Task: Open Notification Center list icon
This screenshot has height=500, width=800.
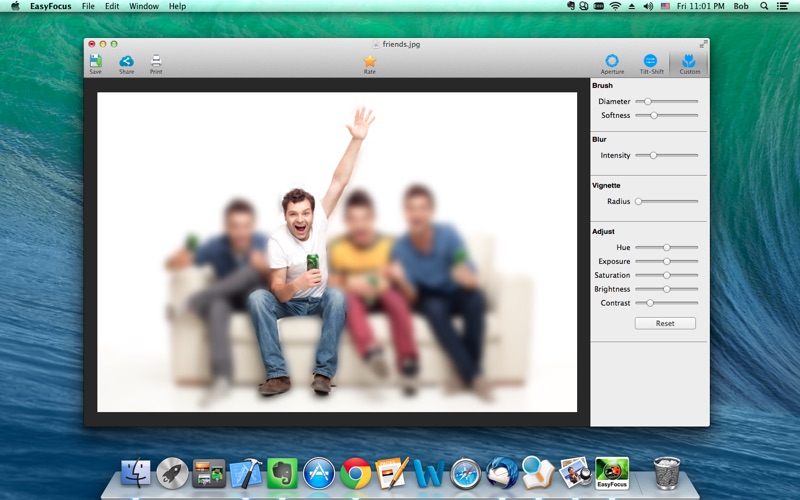Action: pos(782,6)
